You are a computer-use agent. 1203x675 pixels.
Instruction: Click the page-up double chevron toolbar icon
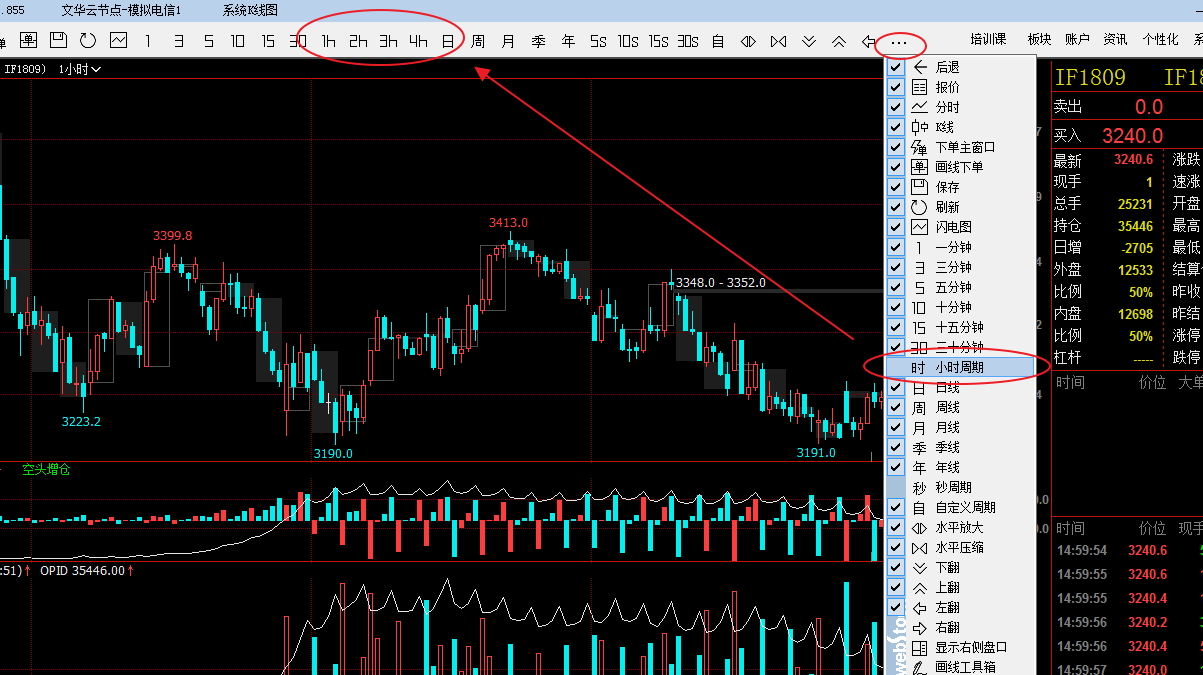coord(839,41)
